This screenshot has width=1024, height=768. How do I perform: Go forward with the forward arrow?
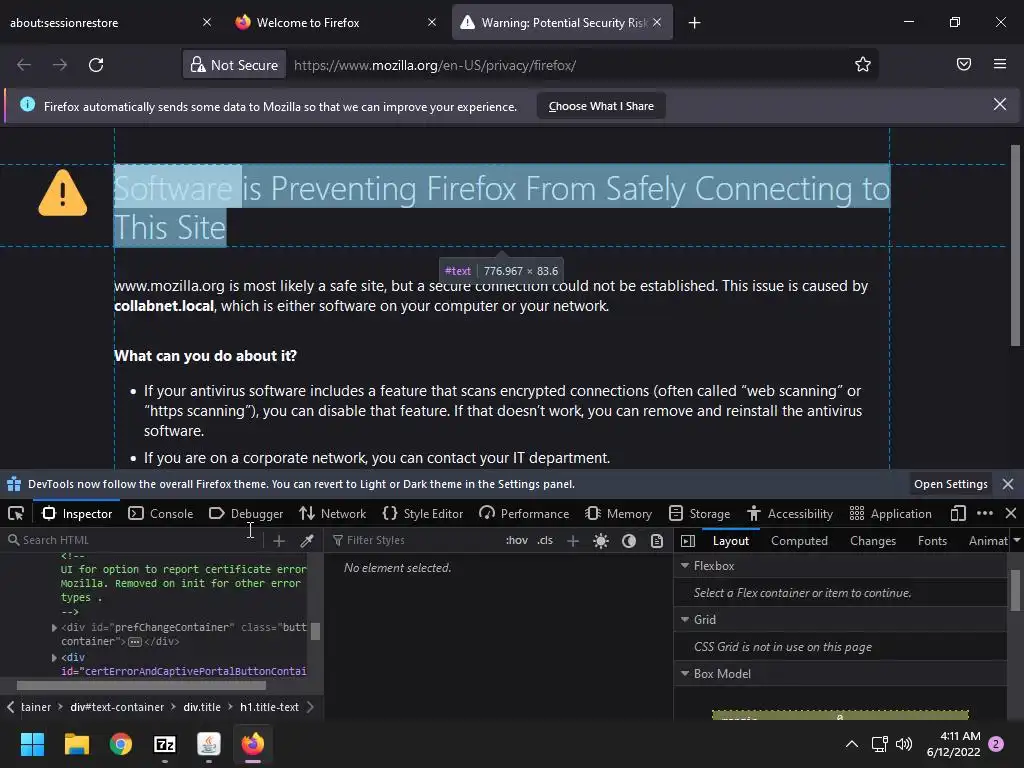(60, 65)
